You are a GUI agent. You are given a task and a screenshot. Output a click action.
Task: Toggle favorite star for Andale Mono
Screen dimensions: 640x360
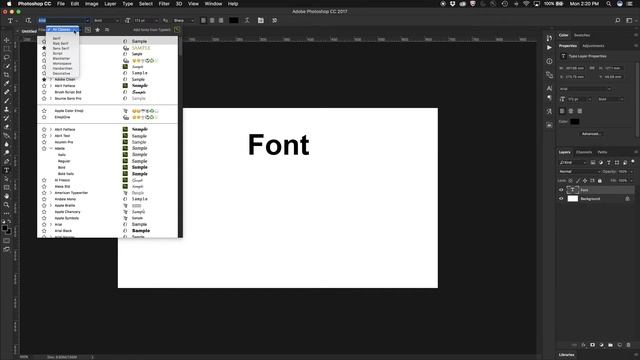coord(44,199)
